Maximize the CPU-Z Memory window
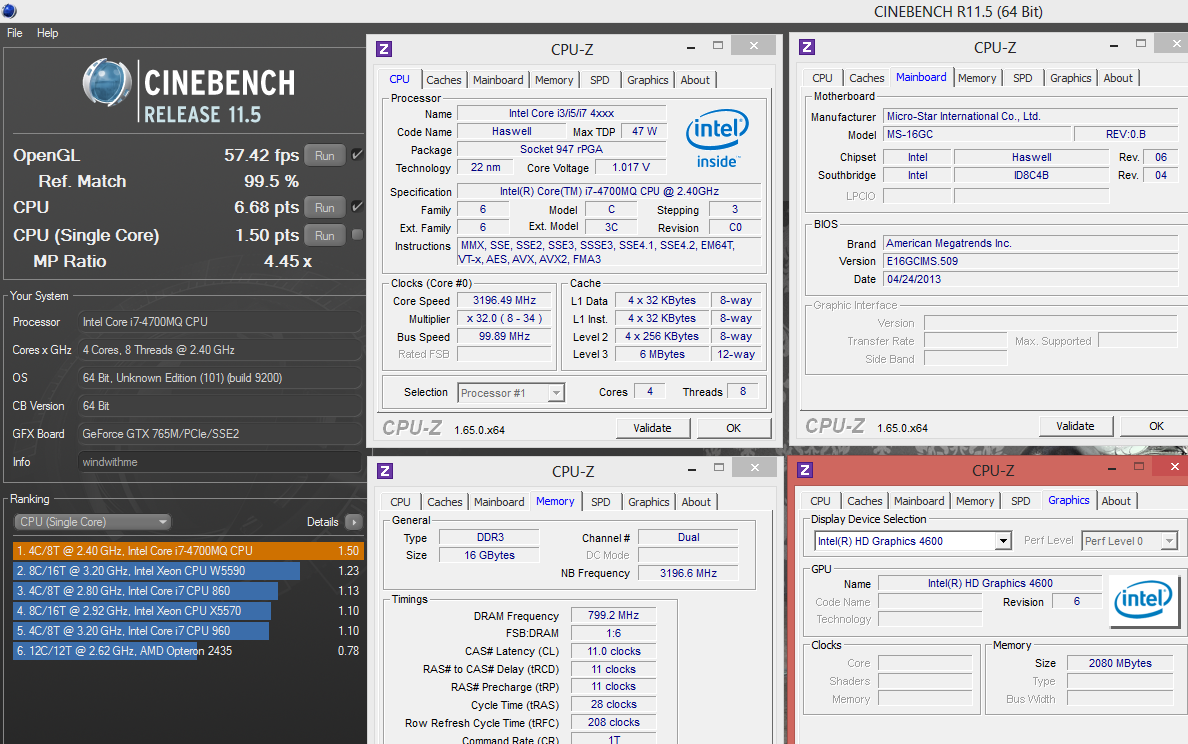 click(x=719, y=467)
